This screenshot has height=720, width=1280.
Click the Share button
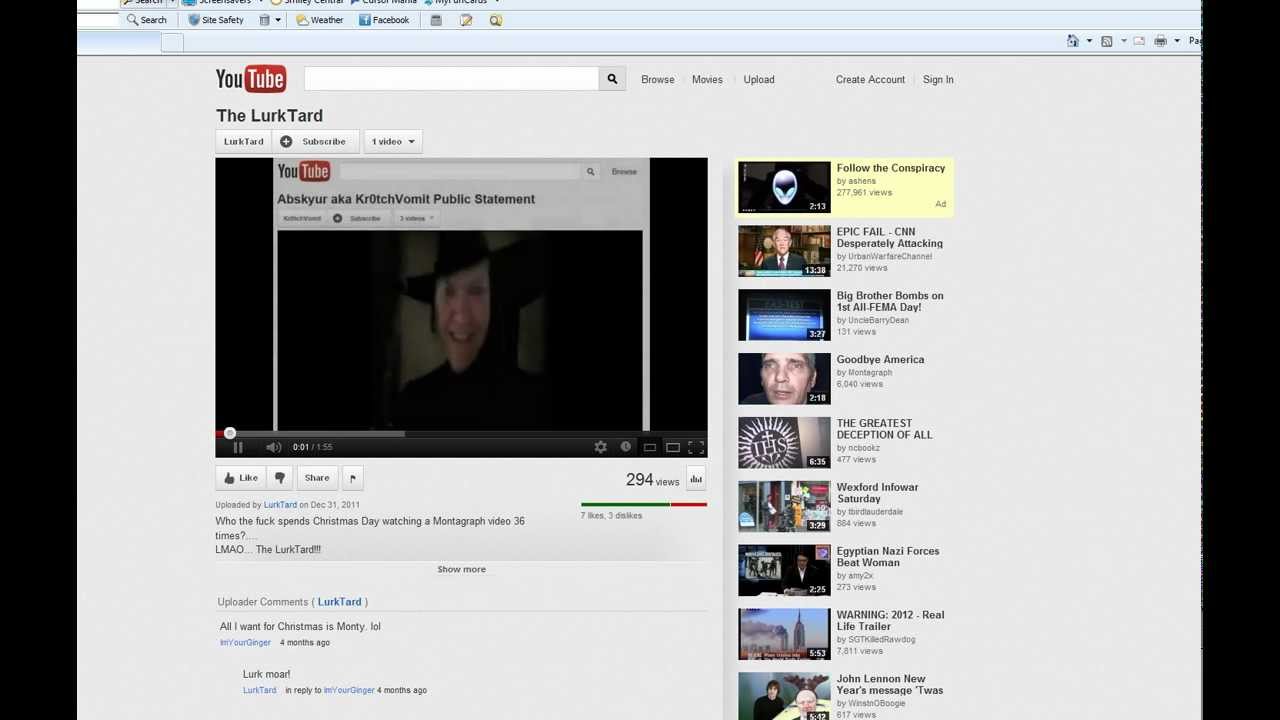[x=317, y=478]
